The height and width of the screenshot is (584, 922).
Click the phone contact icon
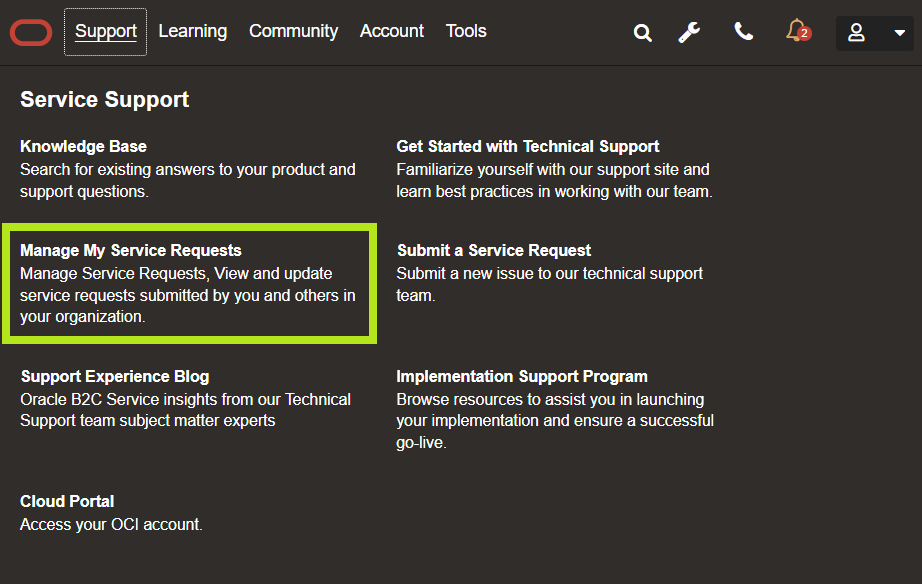(743, 32)
